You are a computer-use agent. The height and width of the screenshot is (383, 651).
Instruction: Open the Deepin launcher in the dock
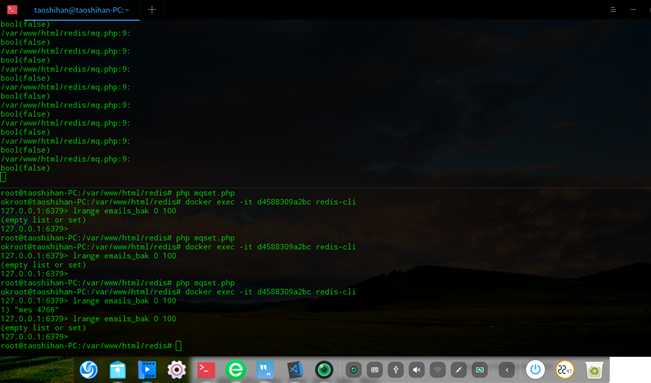88,369
